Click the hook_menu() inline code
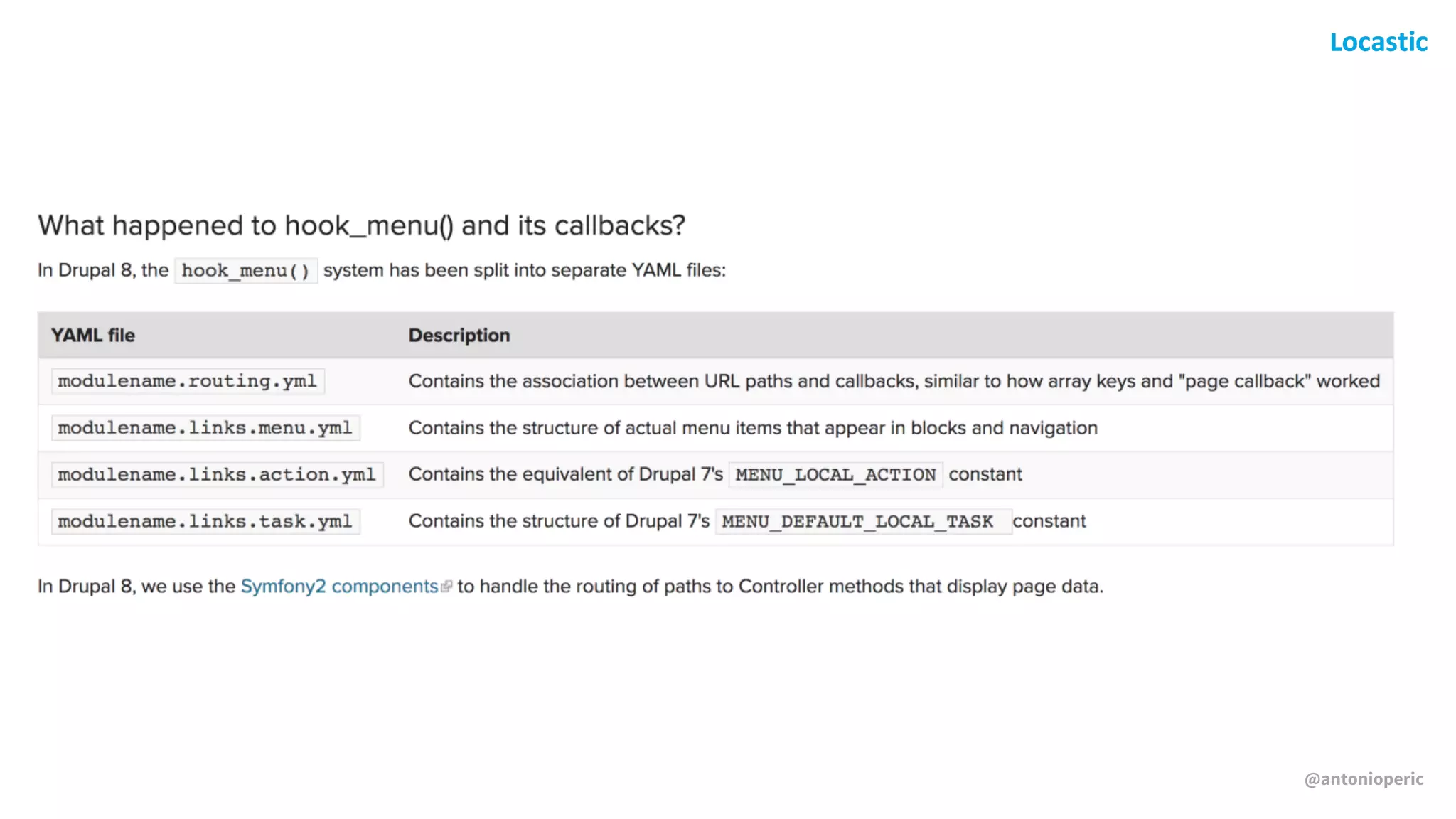 (x=245, y=271)
